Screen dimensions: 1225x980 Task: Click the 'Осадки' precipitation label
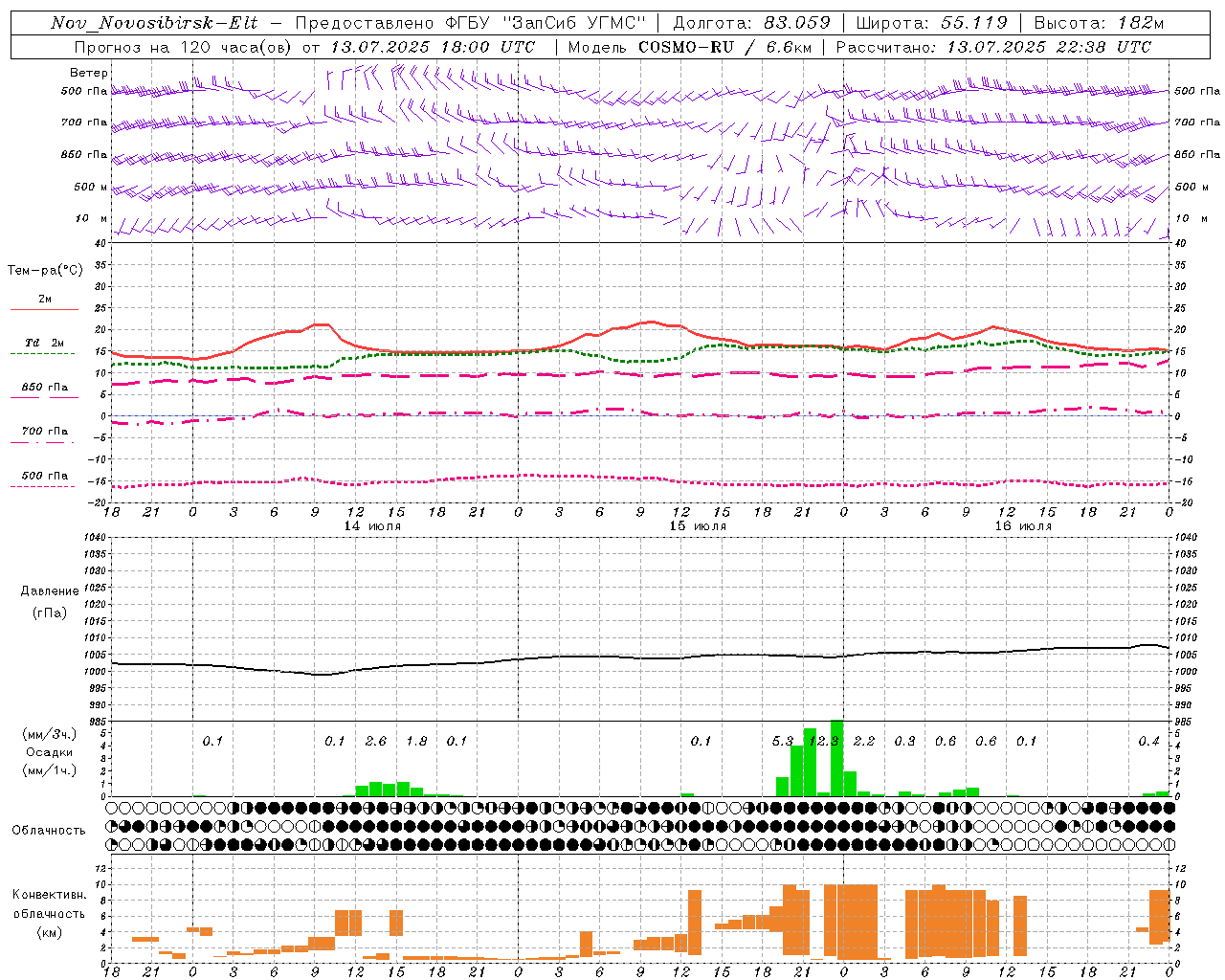(49, 752)
